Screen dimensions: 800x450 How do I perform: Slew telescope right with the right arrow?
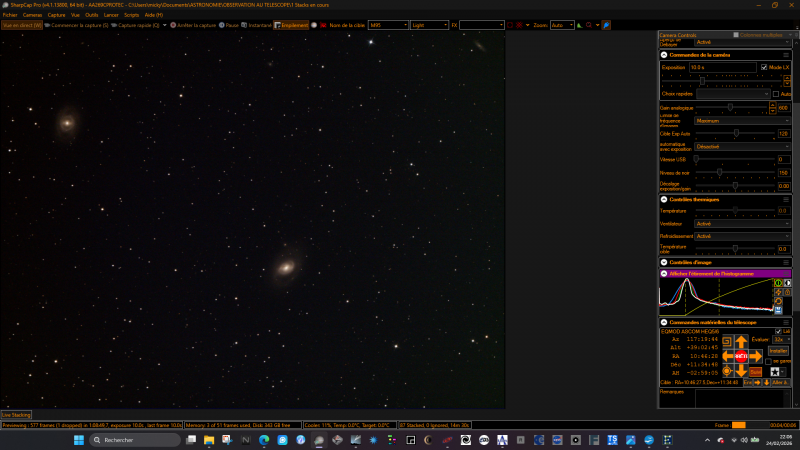[756, 356]
